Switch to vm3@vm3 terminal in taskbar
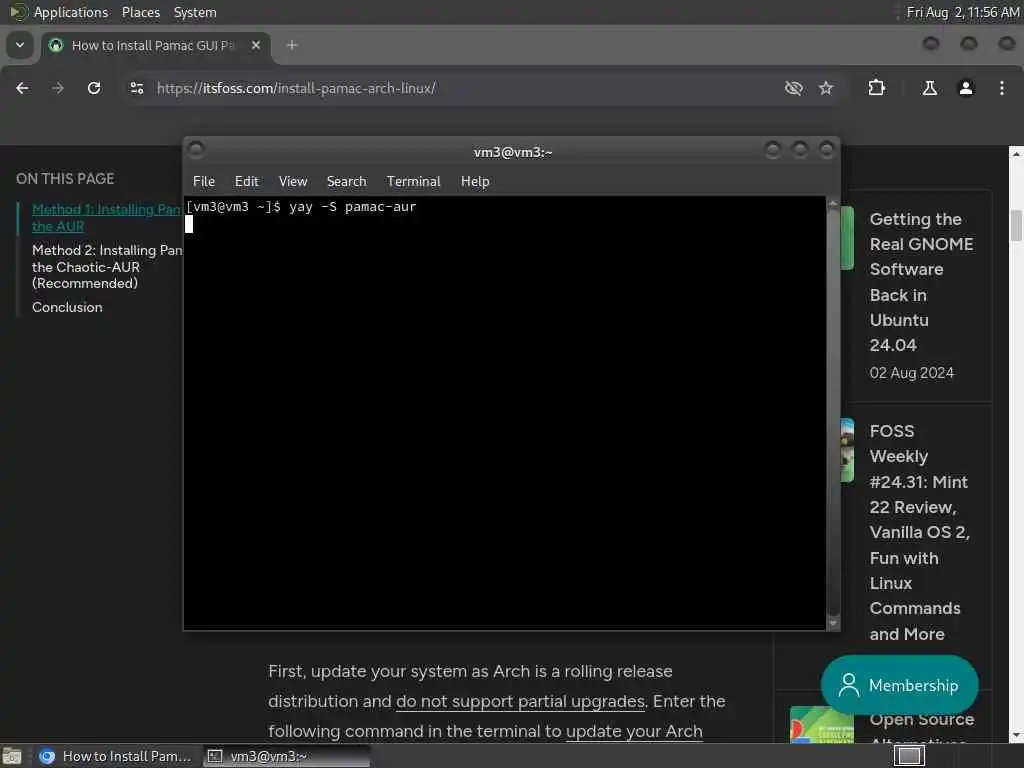Viewport: 1024px width, 768px height. (x=286, y=756)
